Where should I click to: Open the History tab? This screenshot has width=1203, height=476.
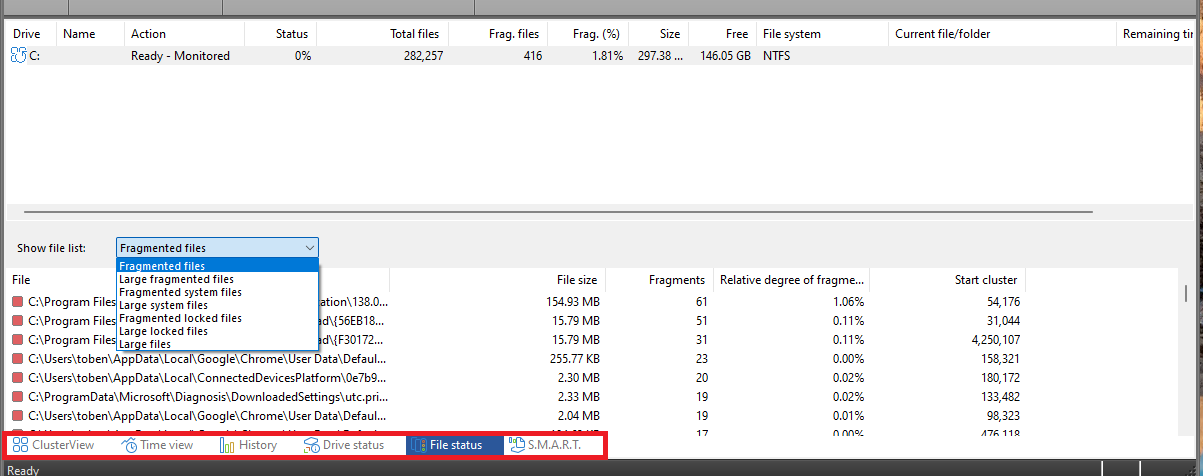click(x=249, y=445)
